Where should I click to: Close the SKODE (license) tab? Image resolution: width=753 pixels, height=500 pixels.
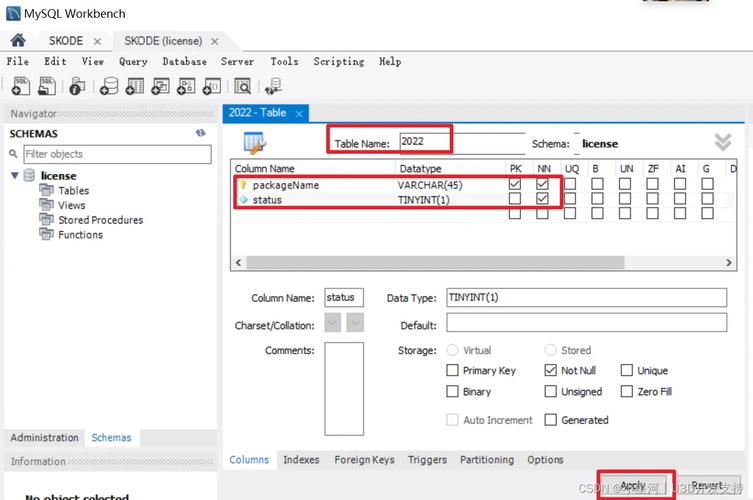pyautogui.click(x=215, y=41)
